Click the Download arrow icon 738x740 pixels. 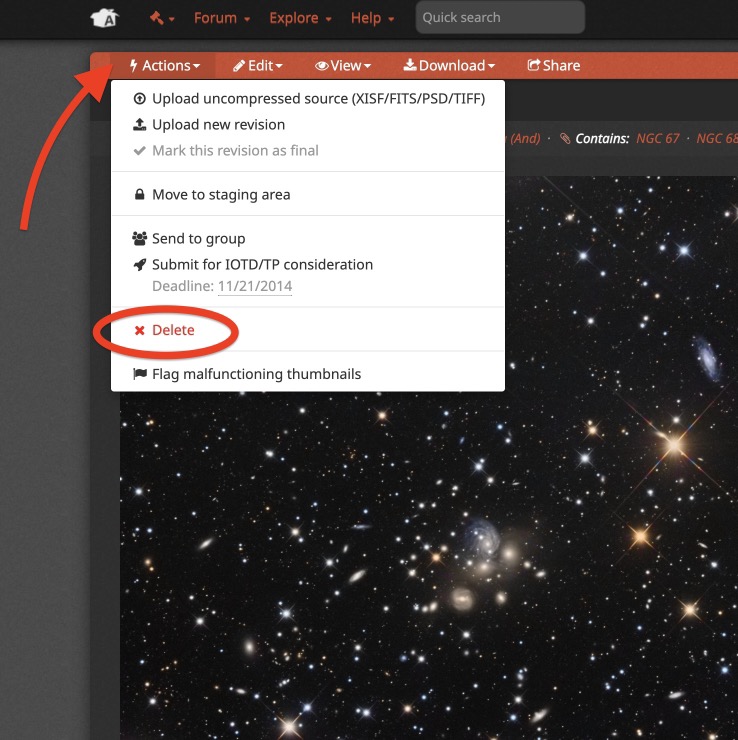click(x=410, y=65)
